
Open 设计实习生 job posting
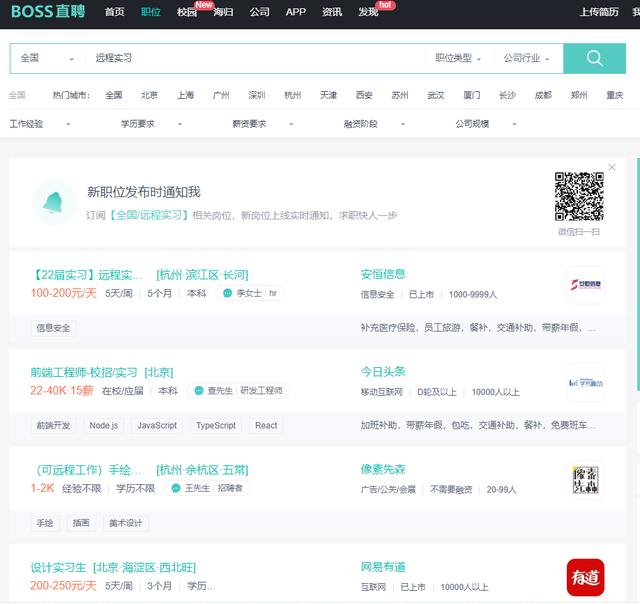(58, 568)
